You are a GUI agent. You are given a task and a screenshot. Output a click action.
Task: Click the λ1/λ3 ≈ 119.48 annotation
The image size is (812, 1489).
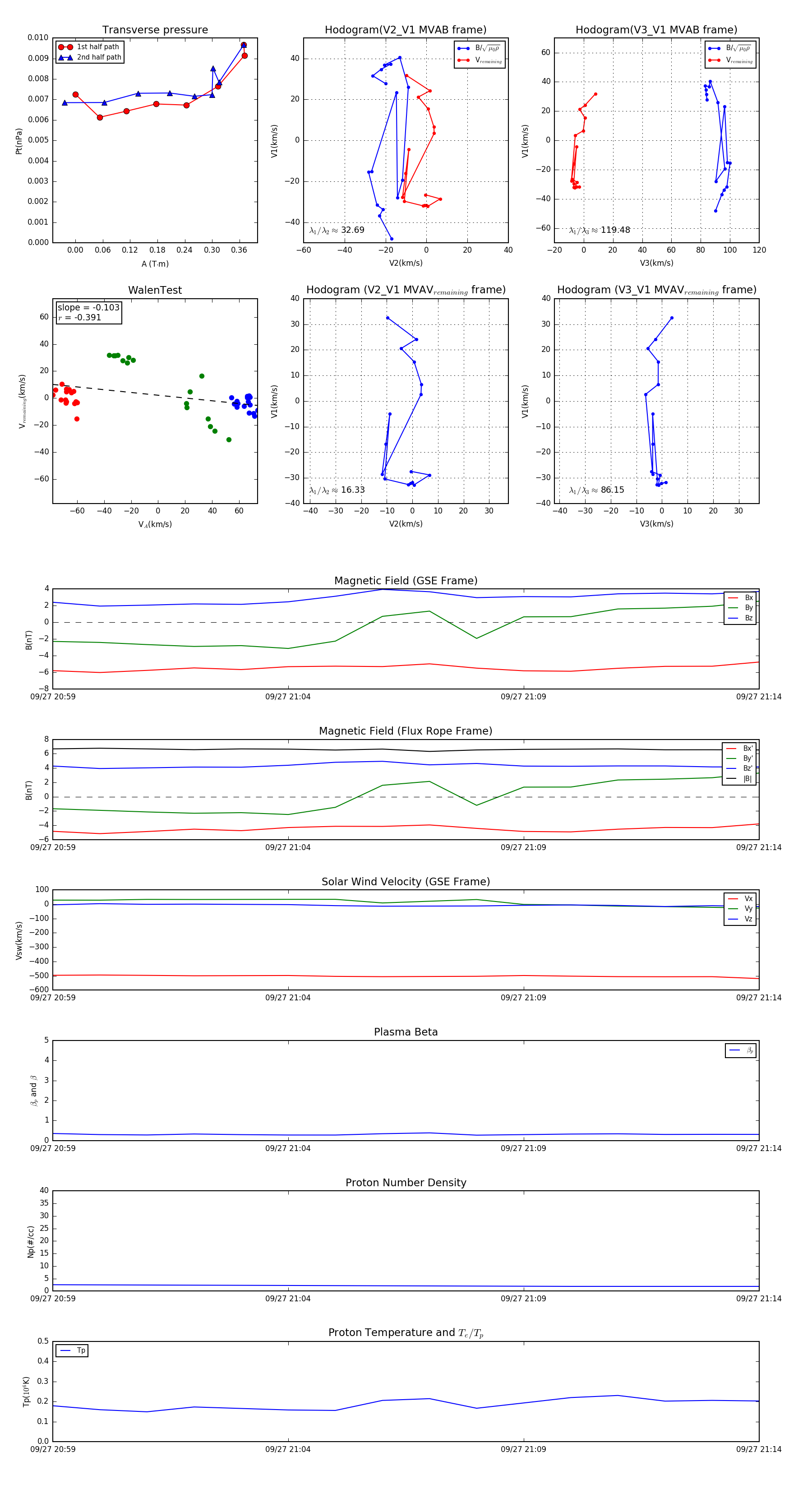coord(600,230)
